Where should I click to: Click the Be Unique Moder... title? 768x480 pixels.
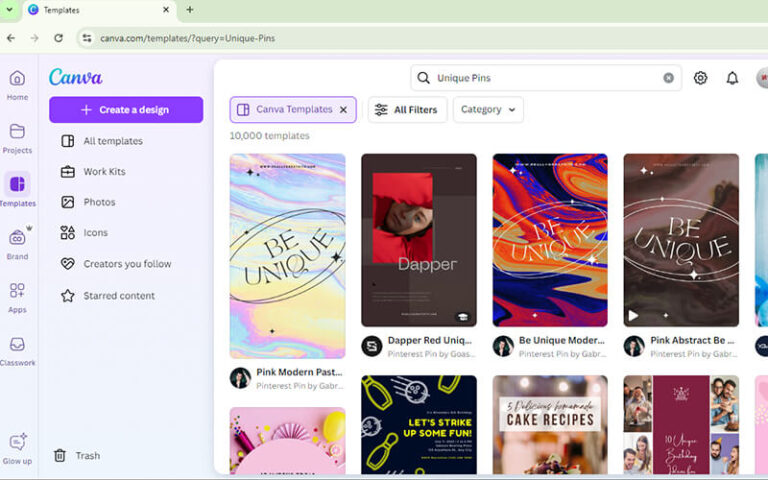tap(561, 340)
